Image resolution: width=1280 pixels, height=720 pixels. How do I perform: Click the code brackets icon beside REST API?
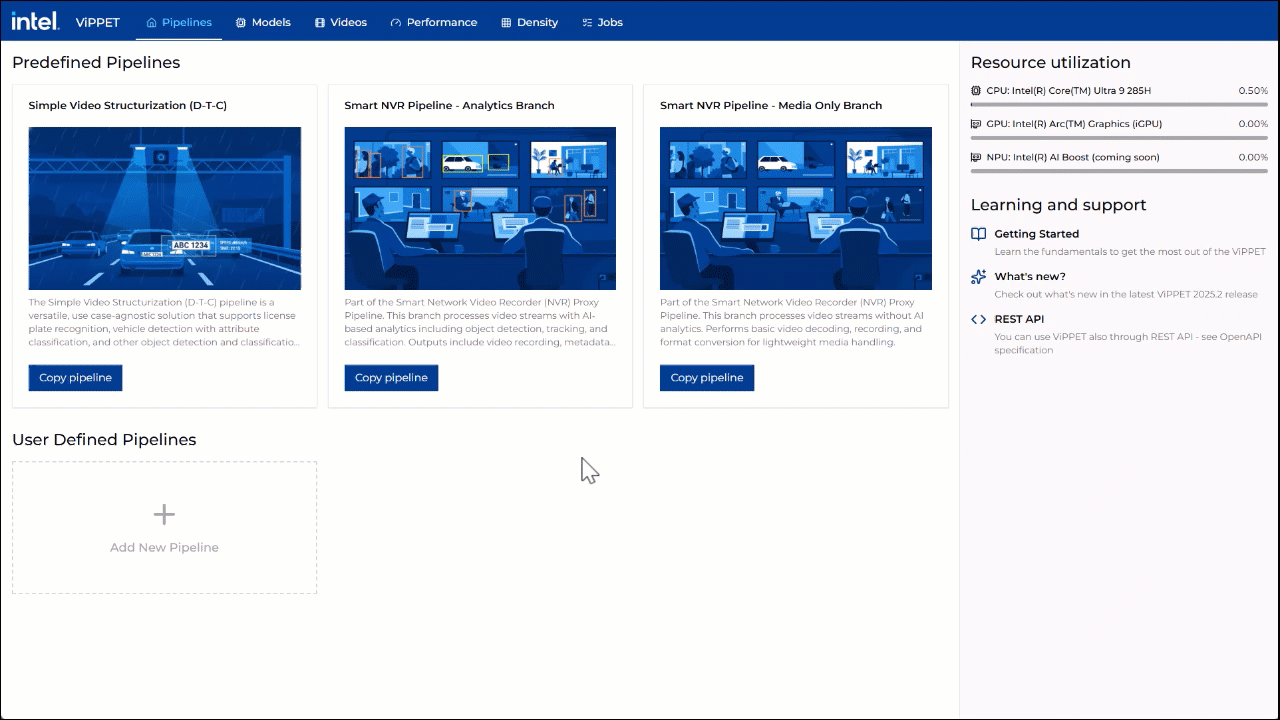(x=977, y=318)
